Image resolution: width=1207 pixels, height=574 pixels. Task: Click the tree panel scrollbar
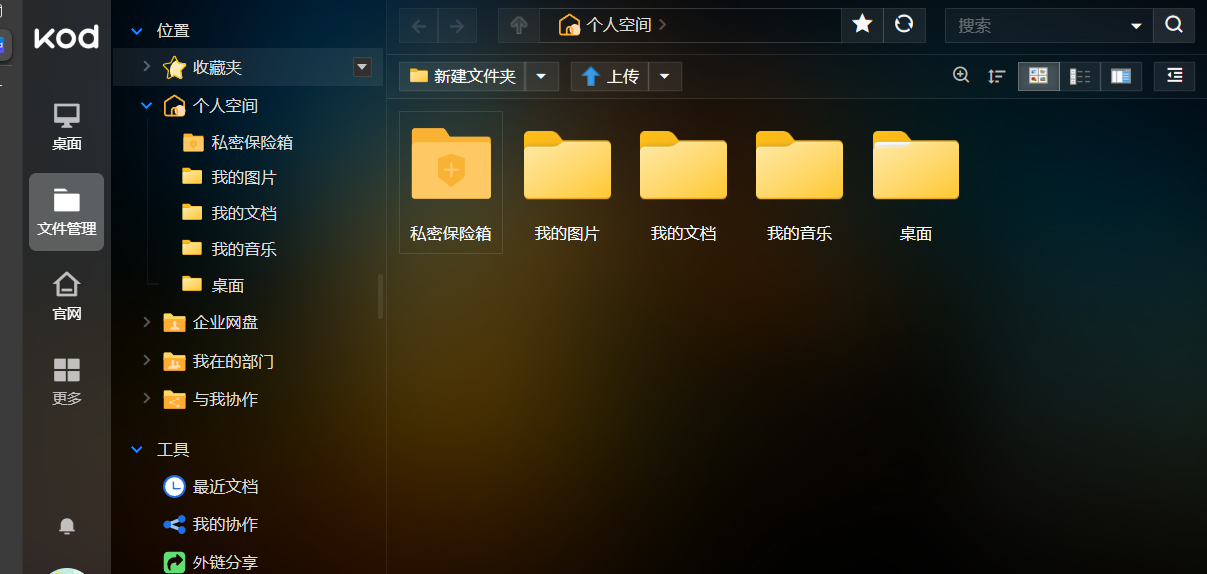[380, 296]
